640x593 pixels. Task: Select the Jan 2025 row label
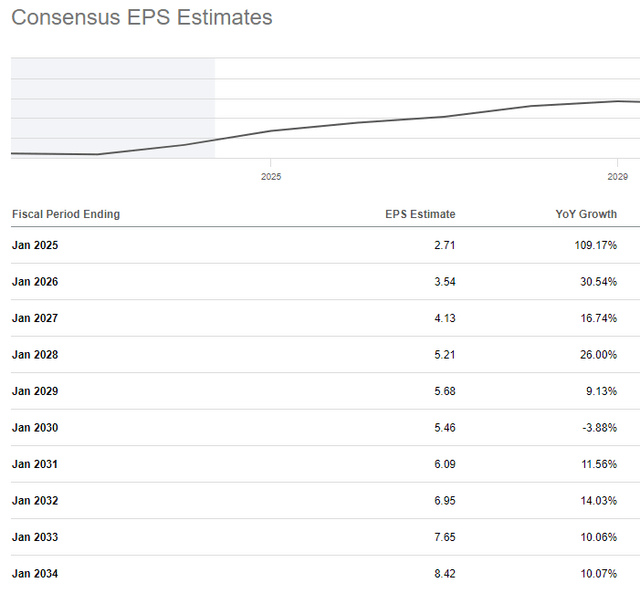click(x=35, y=245)
